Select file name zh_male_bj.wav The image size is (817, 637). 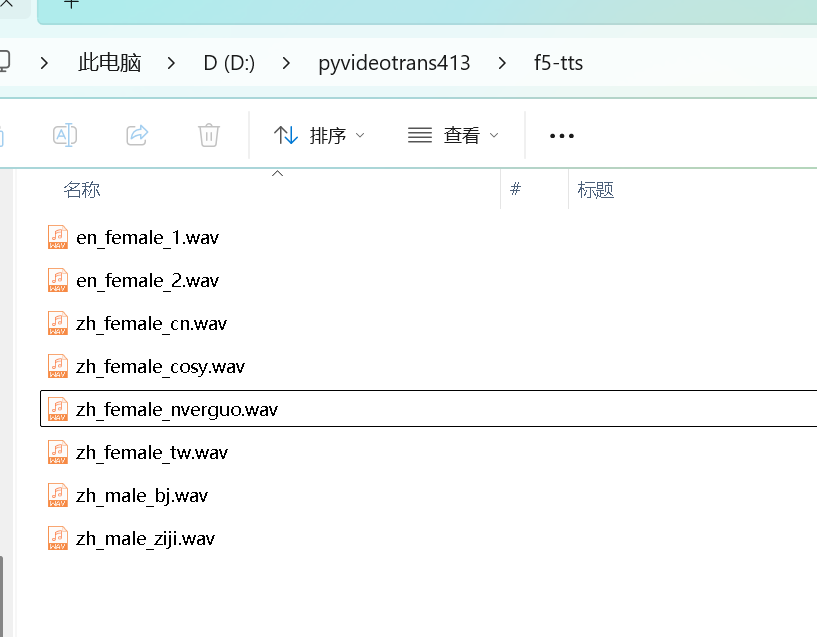coord(142,496)
